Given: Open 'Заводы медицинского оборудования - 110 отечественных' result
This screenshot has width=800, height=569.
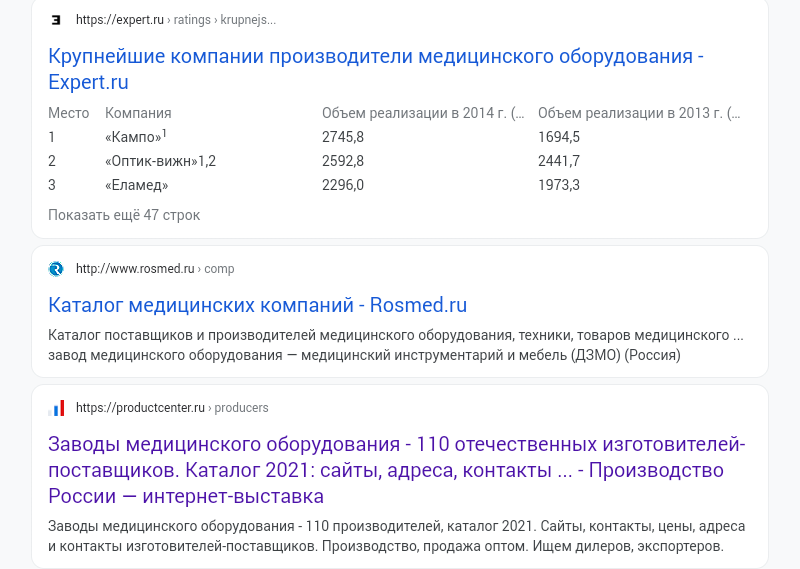Looking at the screenshot, I should [396, 470].
